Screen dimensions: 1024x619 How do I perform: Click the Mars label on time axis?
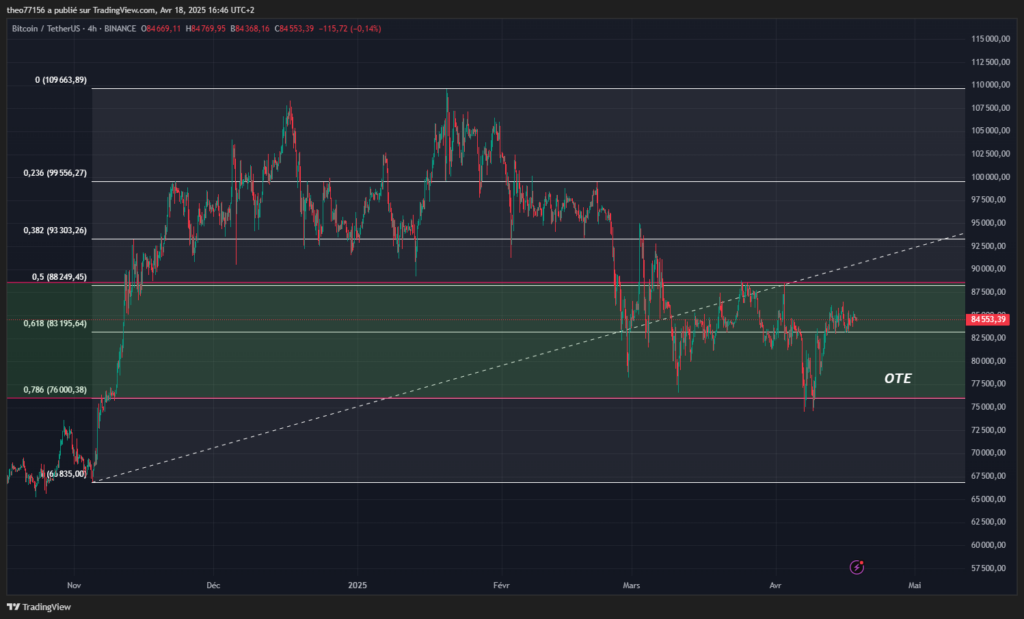630,584
